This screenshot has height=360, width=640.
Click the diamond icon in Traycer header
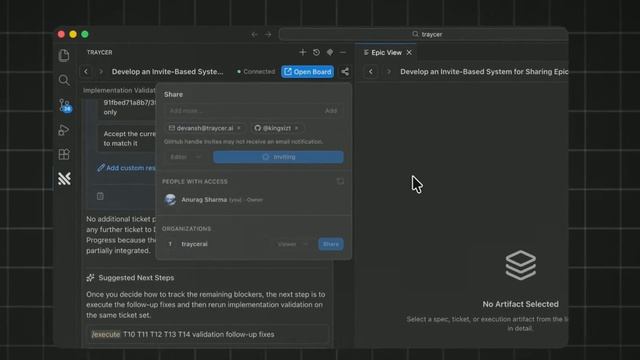point(330,52)
